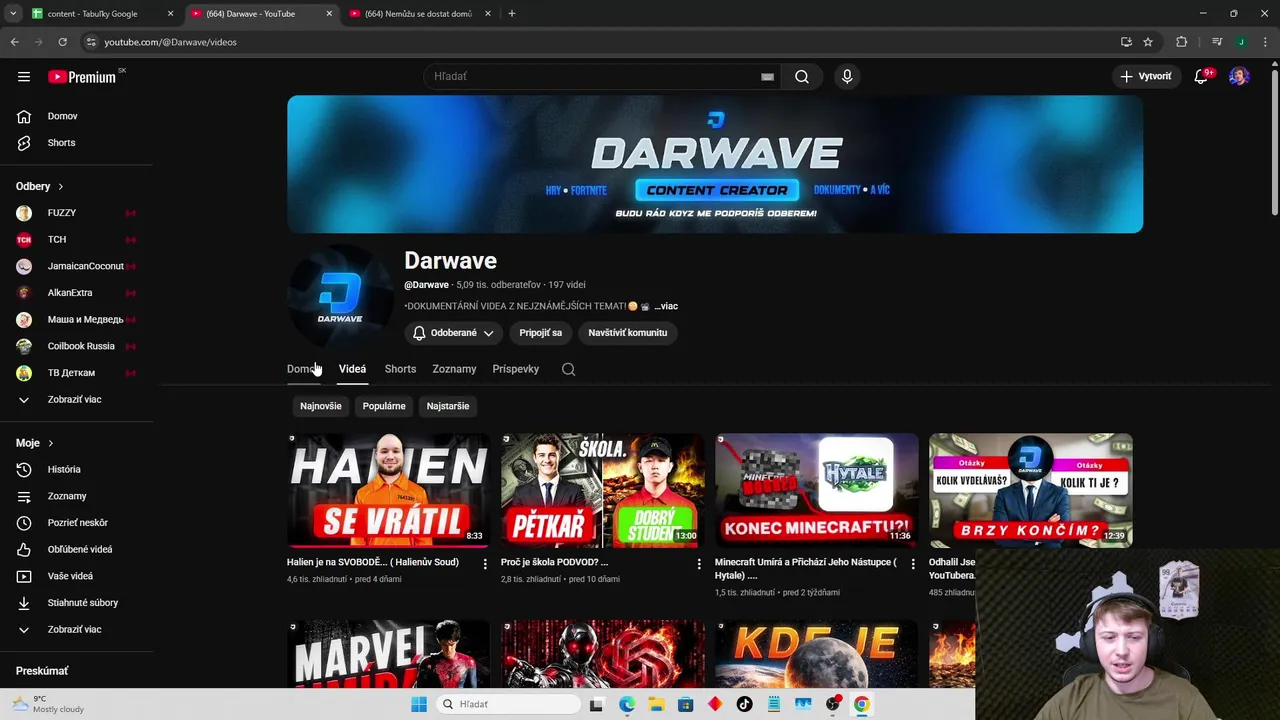Open Obľúbené videá in the sidebar
This screenshot has height=720, width=1280.
tap(78, 549)
